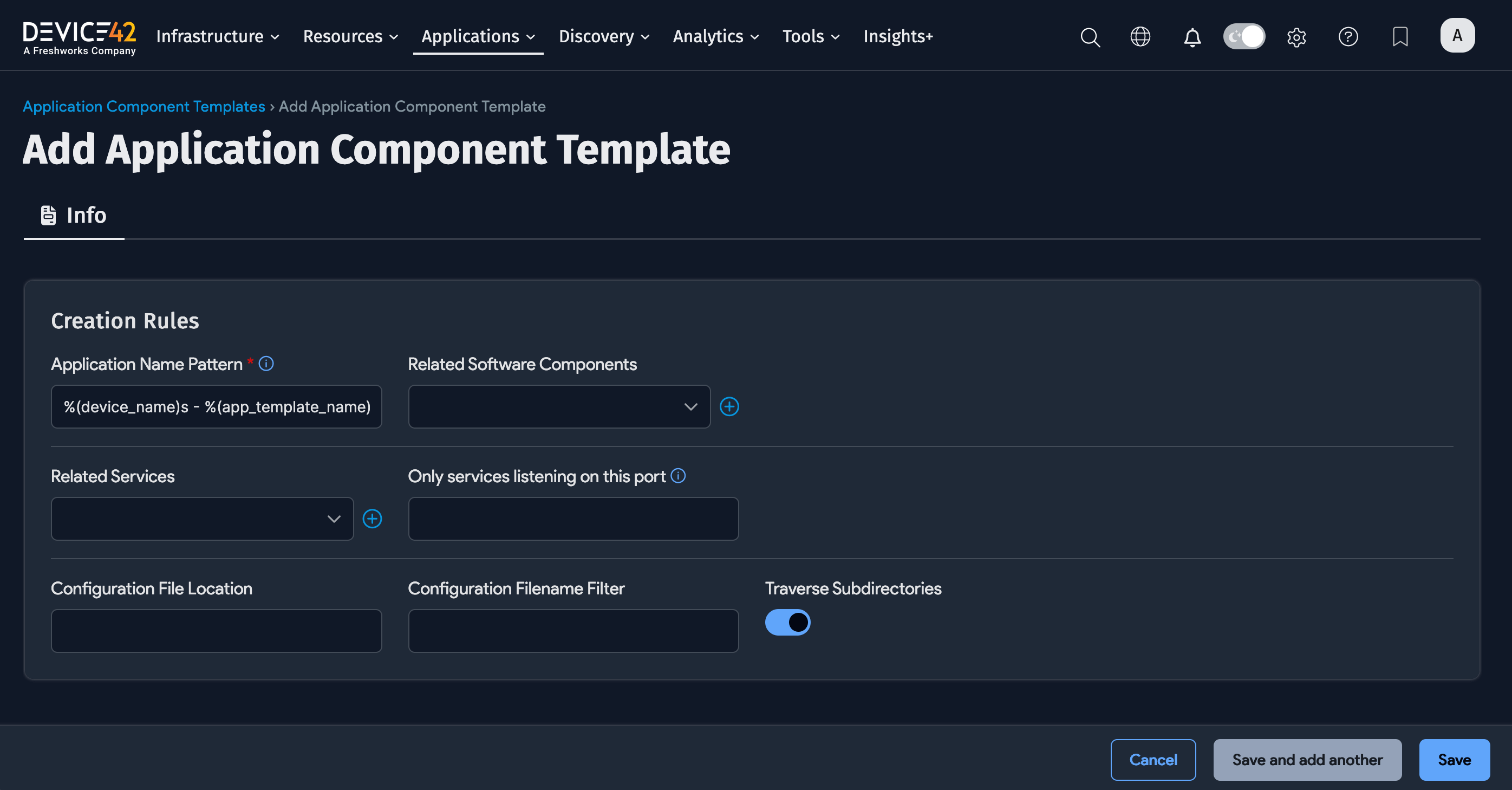The width and height of the screenshot is (1512, 790).
Task: Click the search magnifier icon
Action: pyautogui.click(x=1090, y=37)
